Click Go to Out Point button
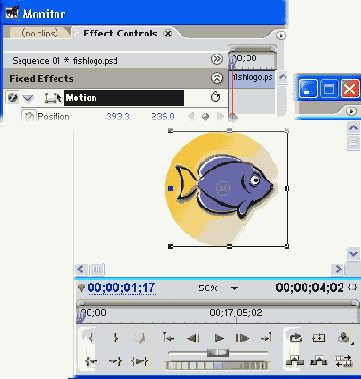This screenshot has width=361, height=379. [115, 361]
